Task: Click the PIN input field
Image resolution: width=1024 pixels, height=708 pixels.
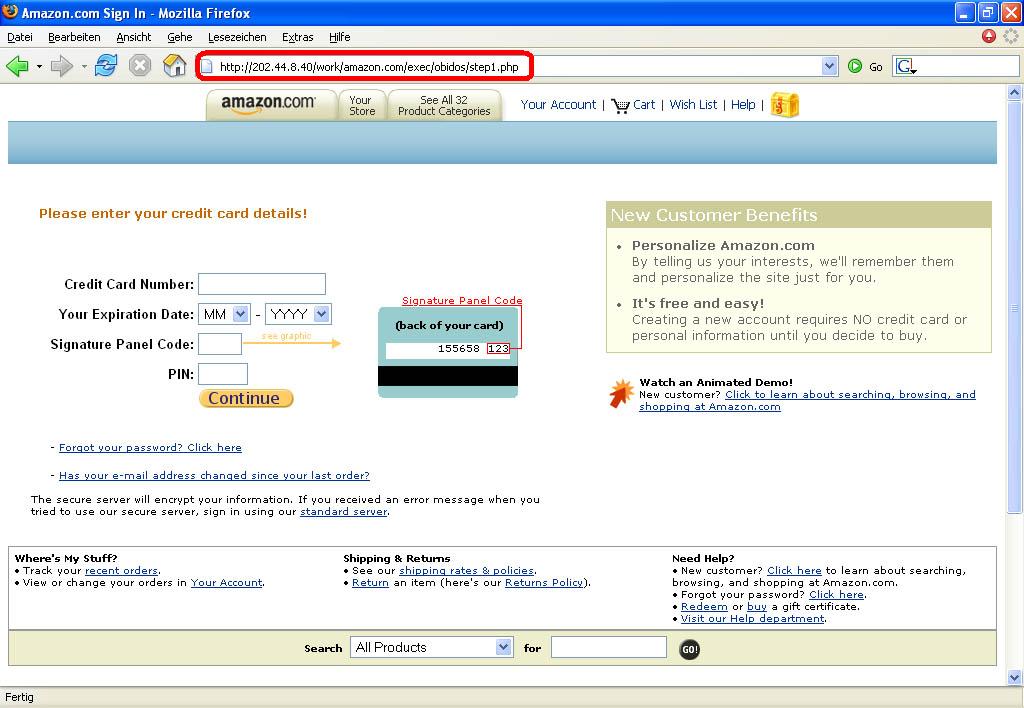Action: [223, 374]
